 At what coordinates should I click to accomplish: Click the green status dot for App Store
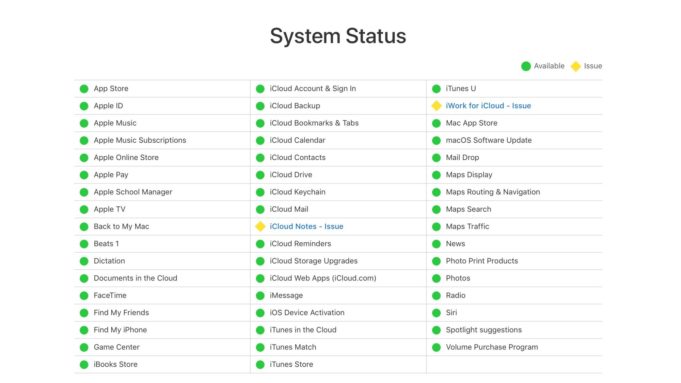point(84,89)
